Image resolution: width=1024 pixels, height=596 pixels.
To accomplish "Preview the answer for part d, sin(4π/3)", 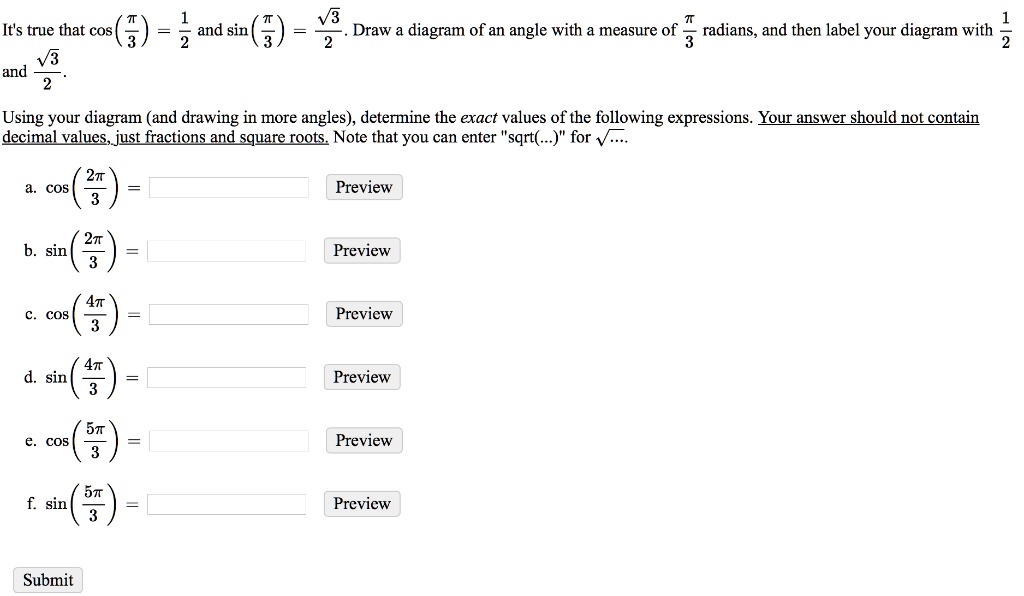I will click(x=362, y=377).
